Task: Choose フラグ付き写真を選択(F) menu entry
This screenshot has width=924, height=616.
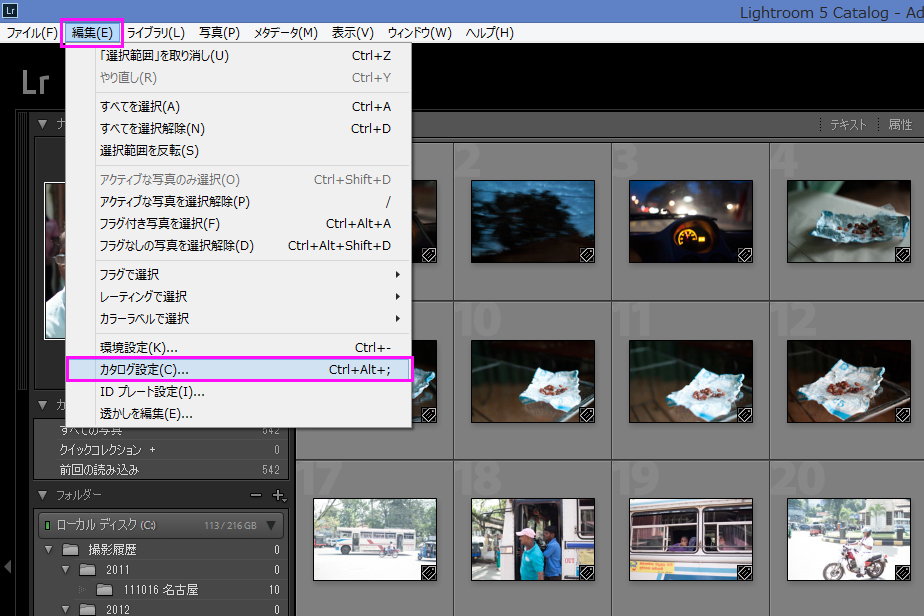Action: 239,224
